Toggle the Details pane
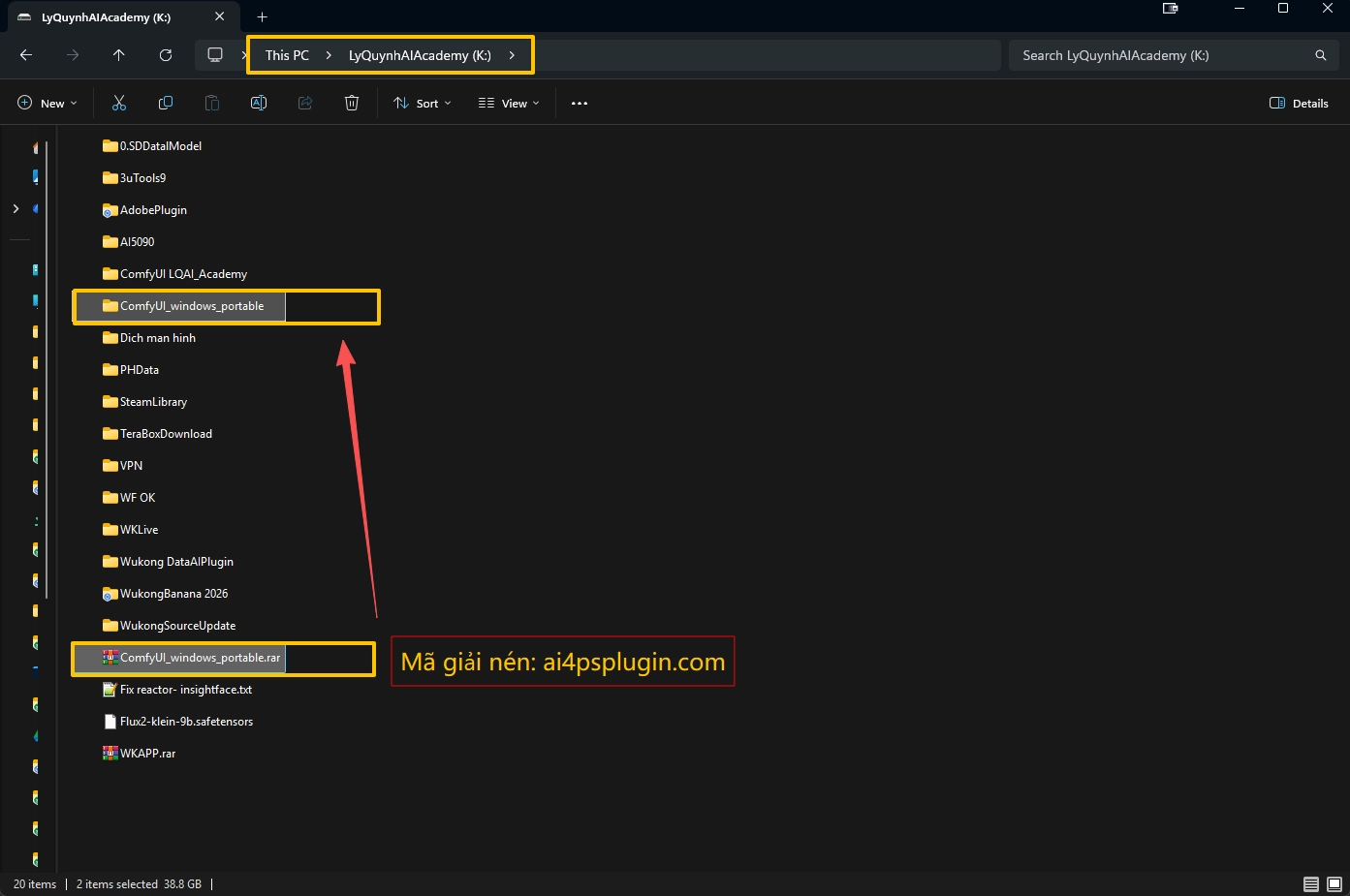Viewport: 1350px width, 896px height. [x=1299, y=103]
